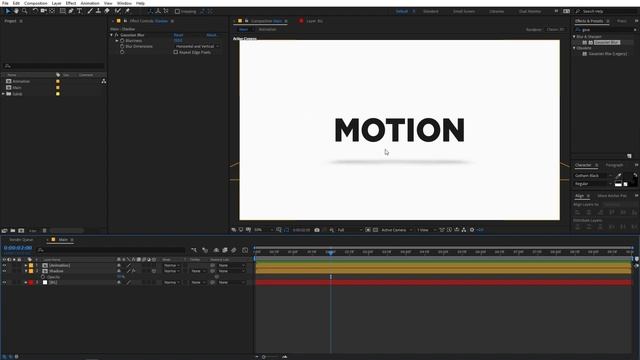Viewport: 640px width, 360px height.
Task: Create a new folder in Project panel
Action: 13,231
